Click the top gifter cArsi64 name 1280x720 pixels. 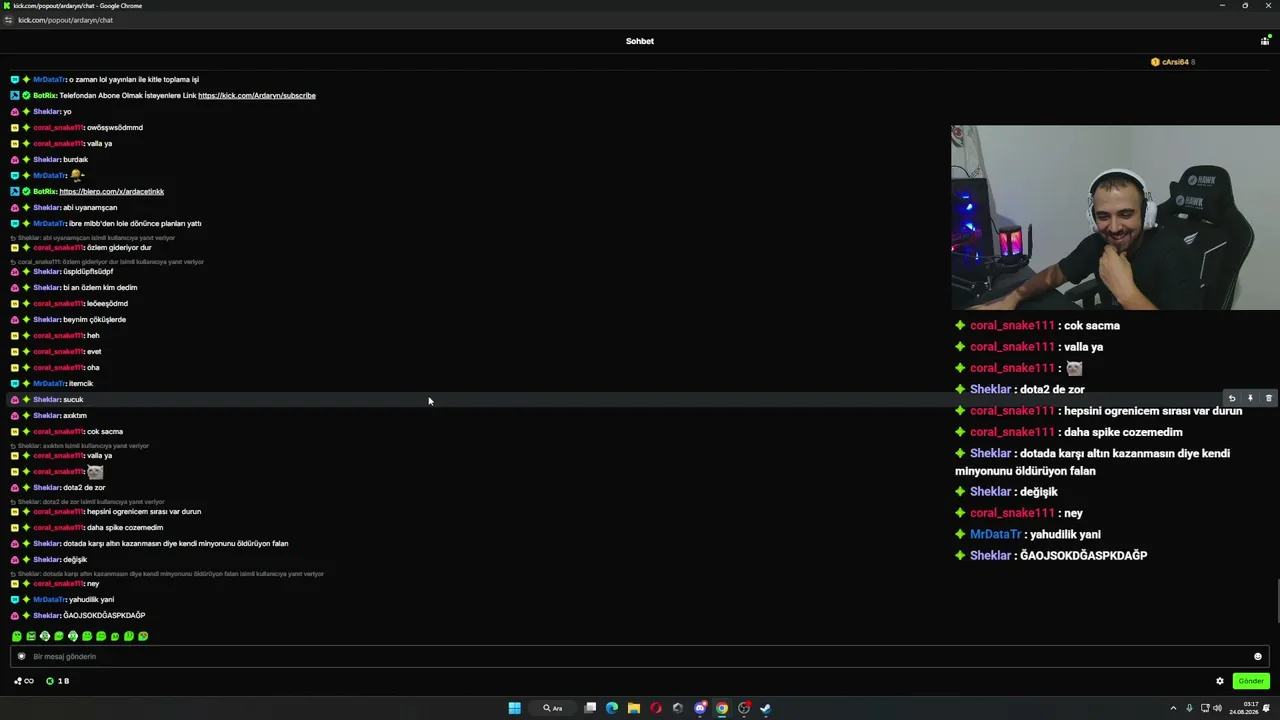[x=1175, y=62]
